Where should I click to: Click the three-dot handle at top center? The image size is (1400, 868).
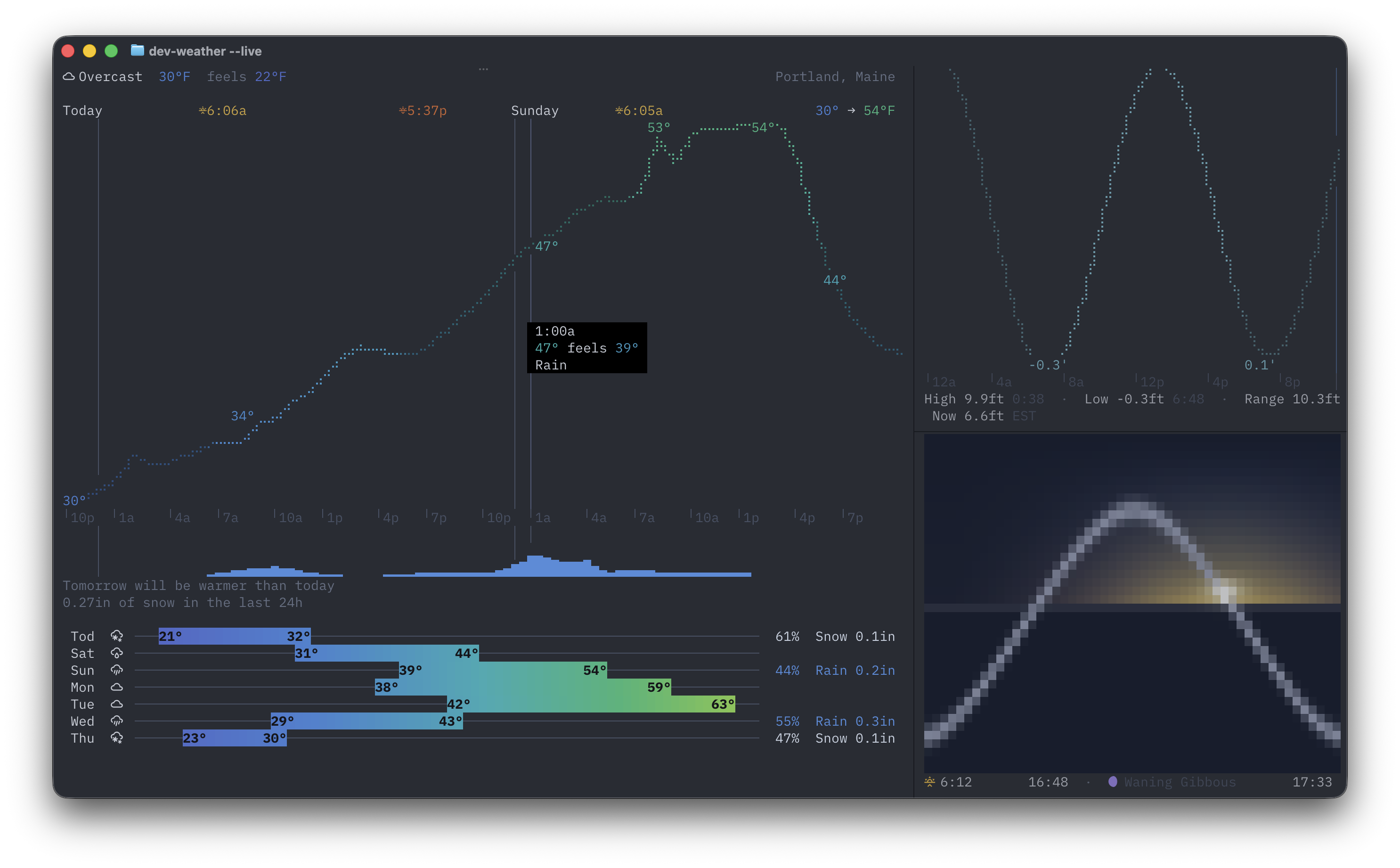click(484, 69)
